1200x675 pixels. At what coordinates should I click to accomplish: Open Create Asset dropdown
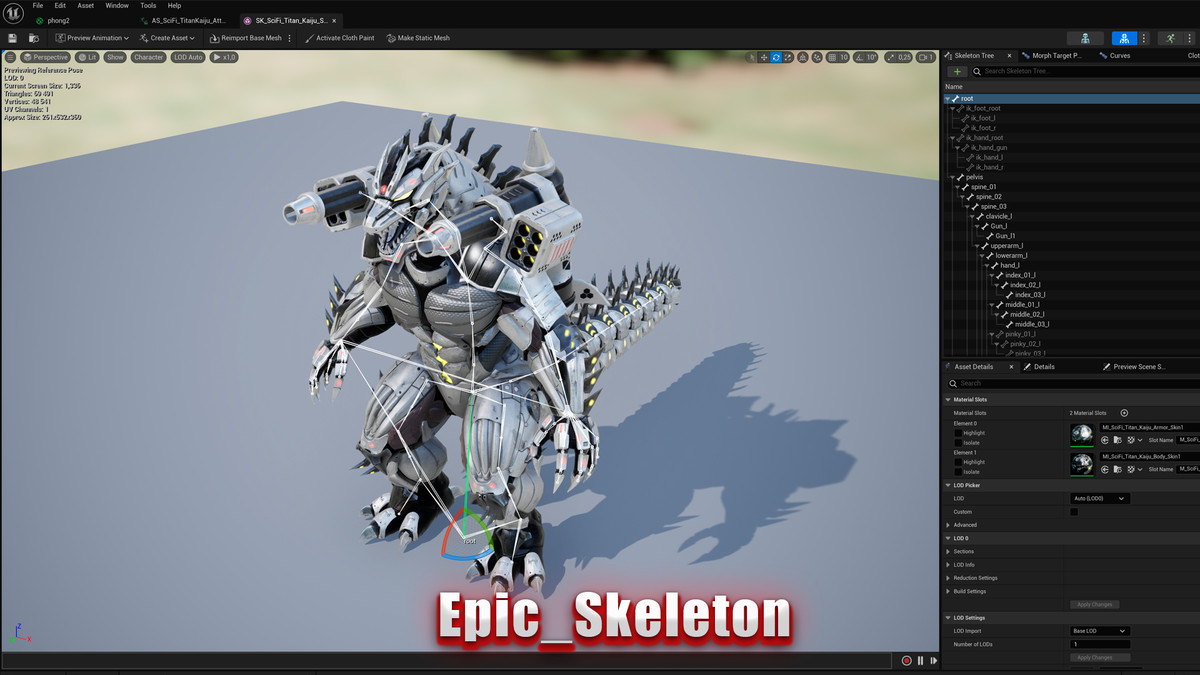[x=167, y=38]
